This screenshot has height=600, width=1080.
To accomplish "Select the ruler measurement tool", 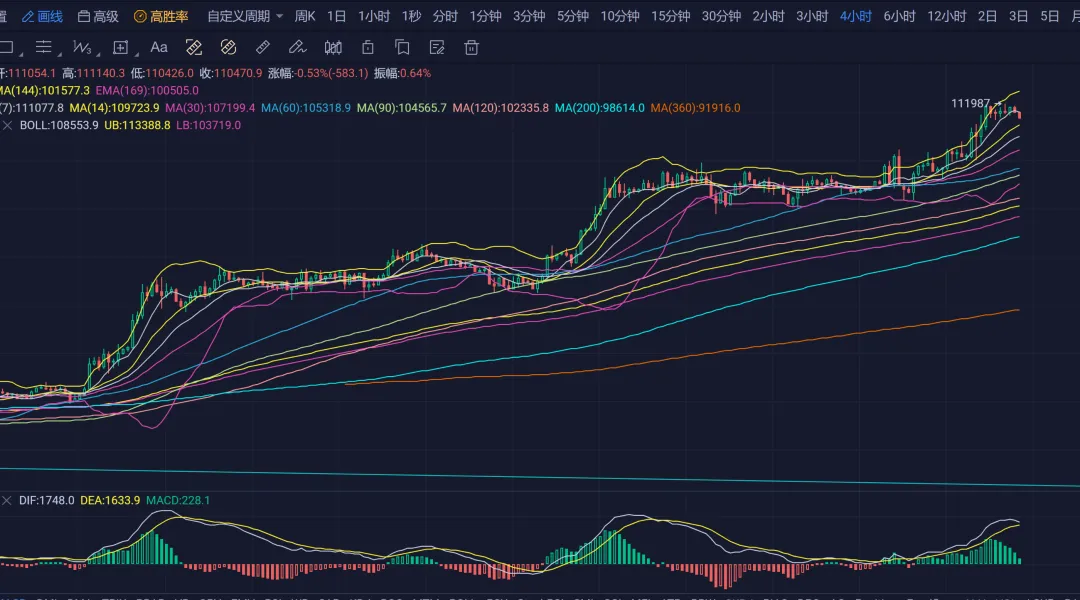I will tap(263, 47).
